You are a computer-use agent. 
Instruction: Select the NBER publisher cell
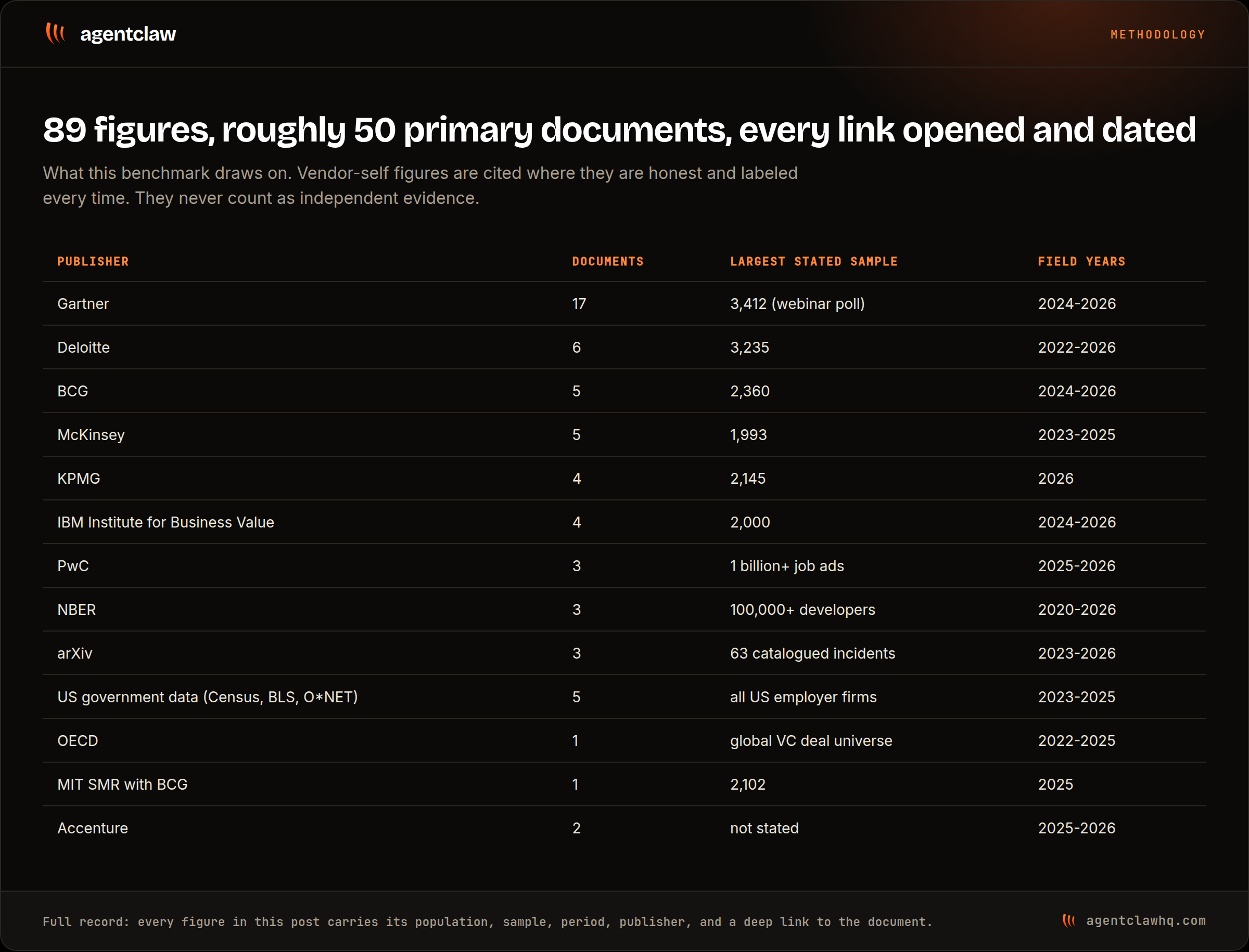[77, 609]
